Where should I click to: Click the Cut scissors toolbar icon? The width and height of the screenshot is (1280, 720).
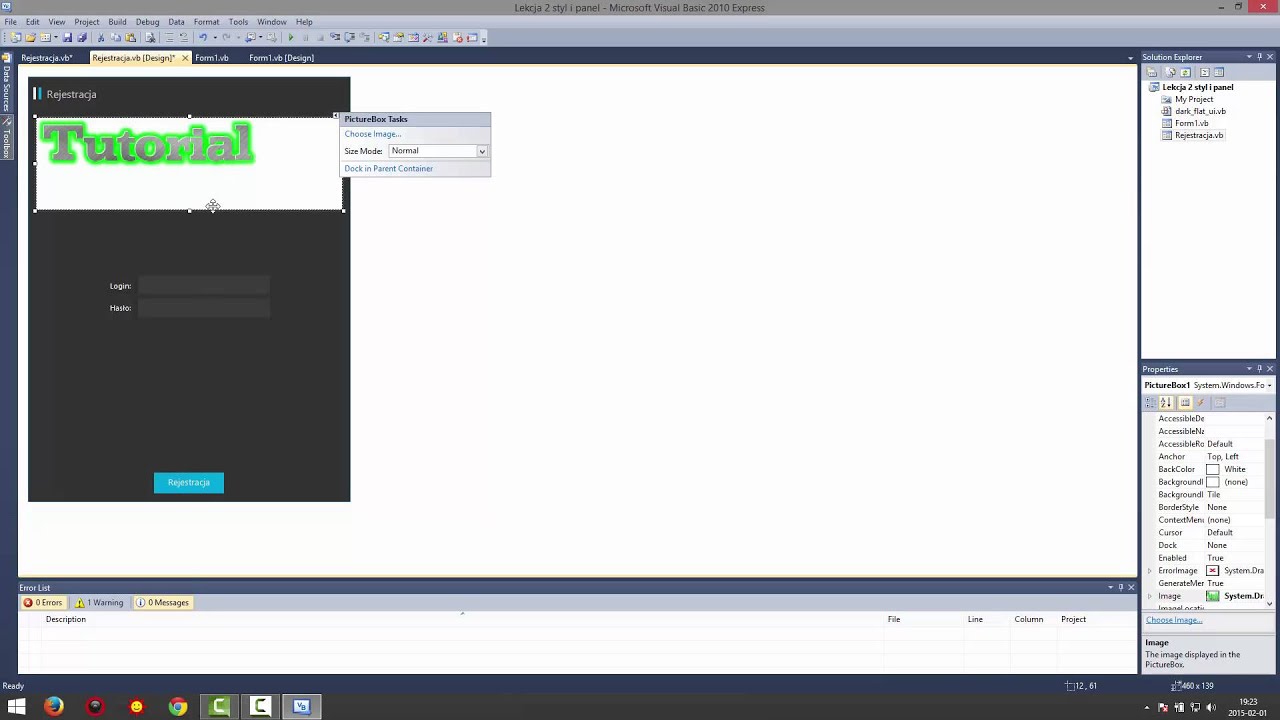101,38
